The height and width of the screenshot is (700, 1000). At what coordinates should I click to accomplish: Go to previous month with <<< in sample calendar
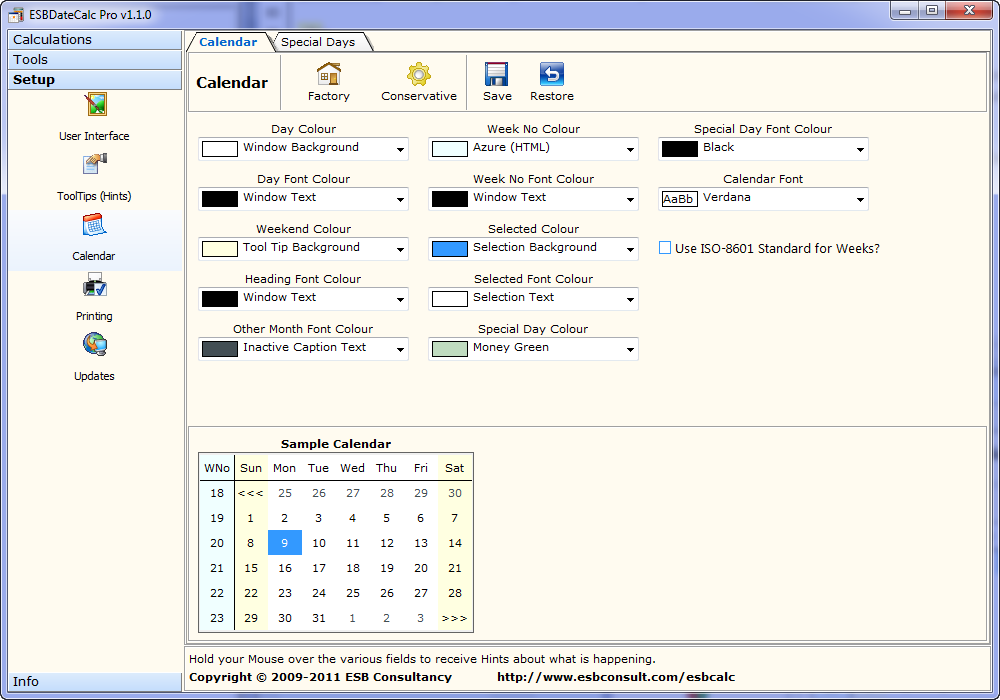251,493
